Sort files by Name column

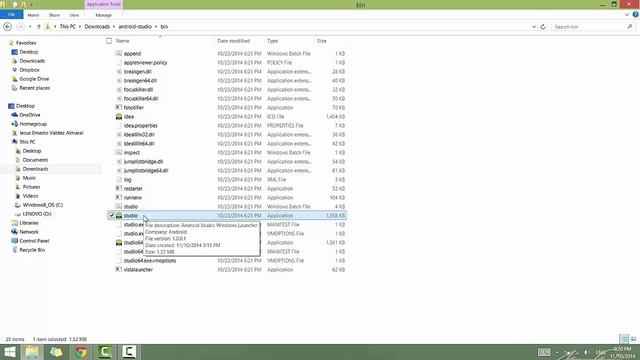122,41
